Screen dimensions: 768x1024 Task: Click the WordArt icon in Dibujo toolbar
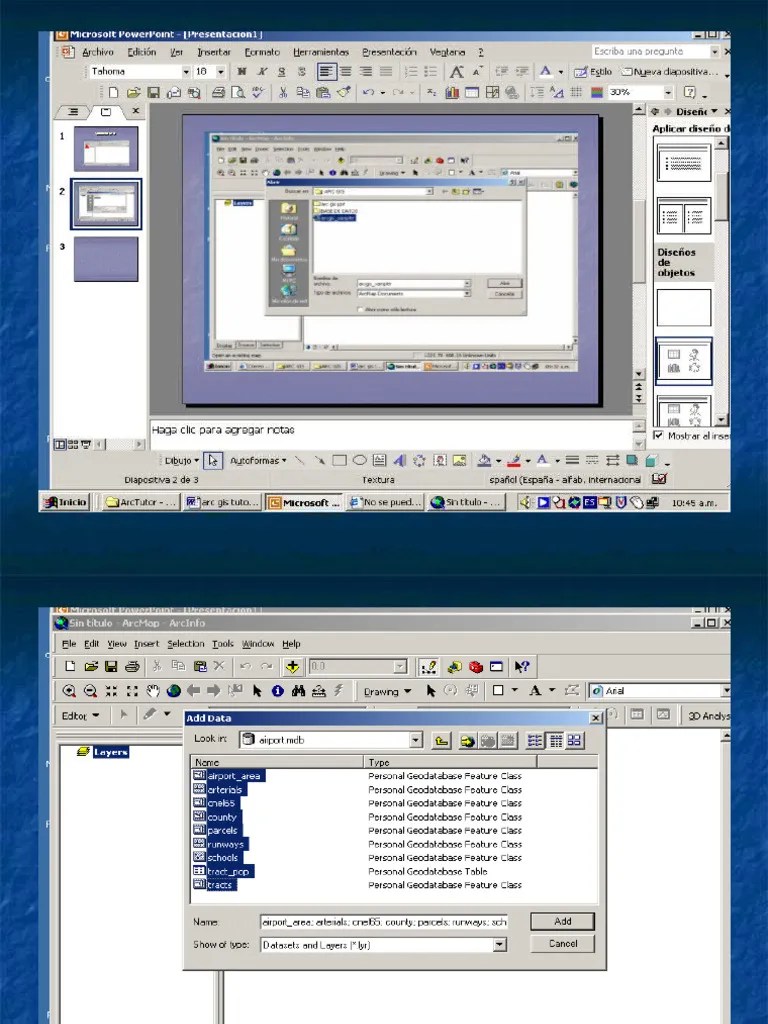400,460
